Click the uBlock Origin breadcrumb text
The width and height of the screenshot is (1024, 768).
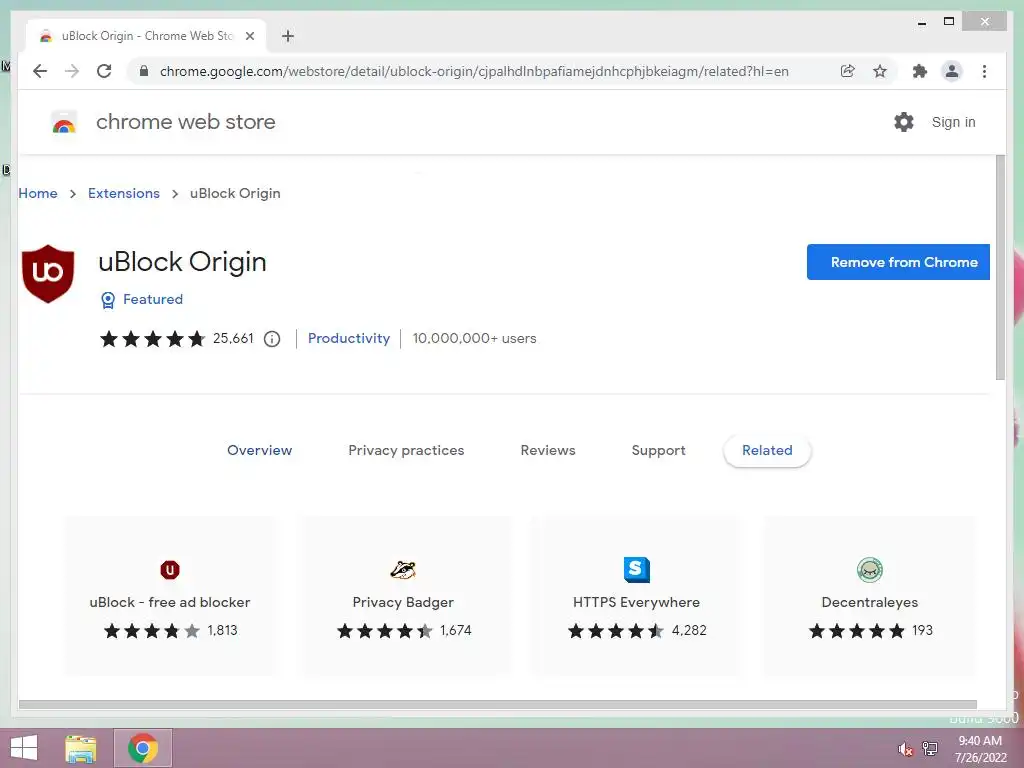click(235, 193)
